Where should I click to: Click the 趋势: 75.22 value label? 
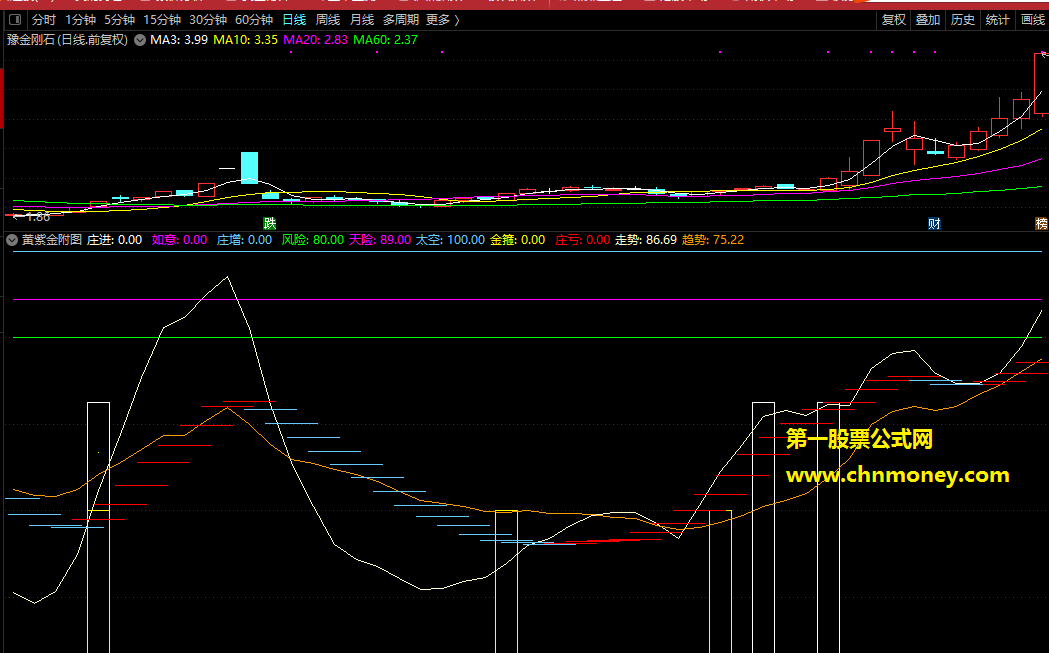pyautogui.click(x=712, y=240)
